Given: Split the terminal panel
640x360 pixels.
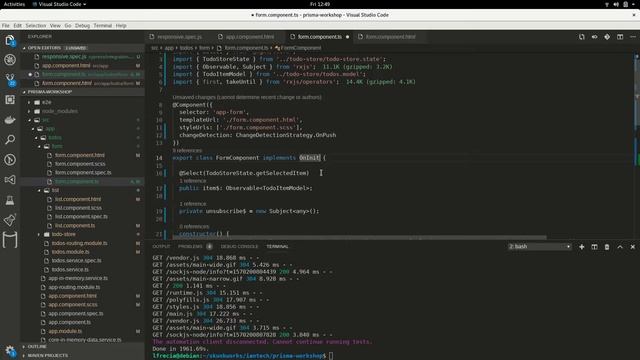Looking at the screenshot, I should click(x=594, y=247).
